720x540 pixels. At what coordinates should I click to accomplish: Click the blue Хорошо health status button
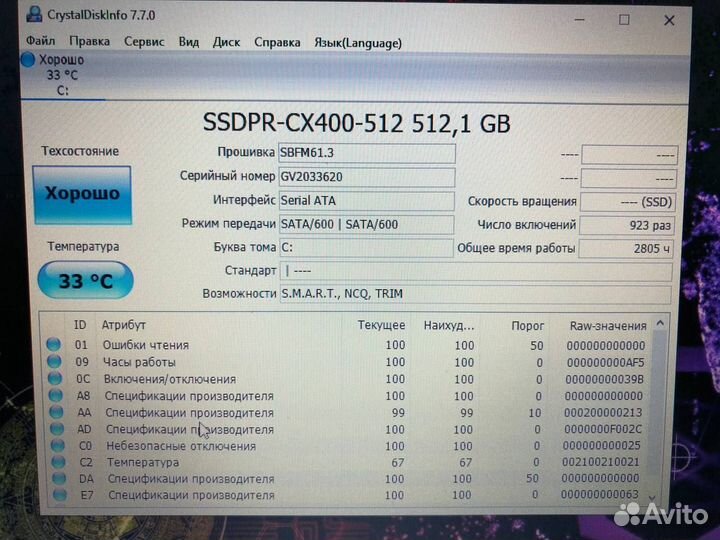[x=82, y=195]
